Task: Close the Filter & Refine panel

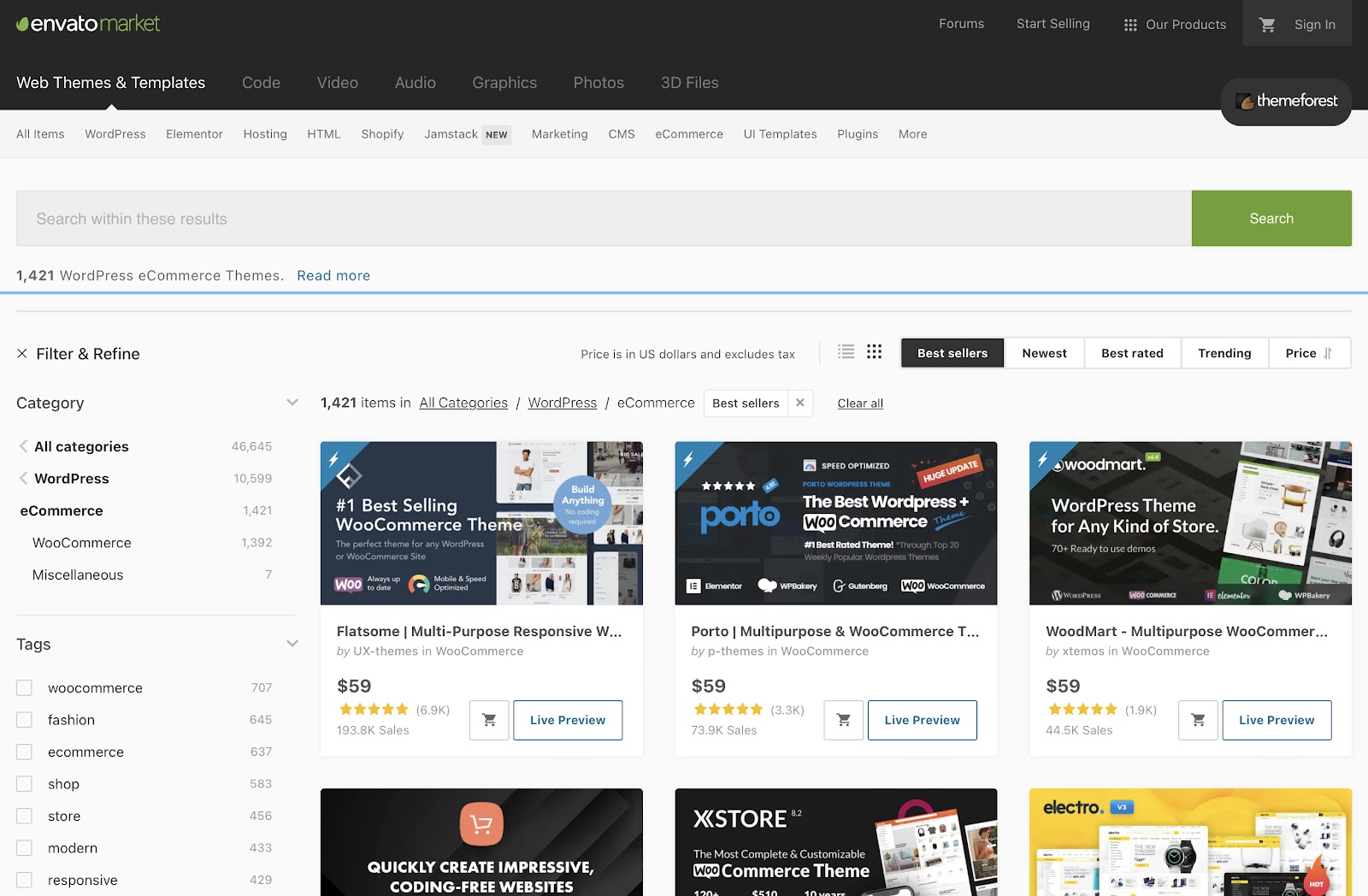Action: [22, 354]
